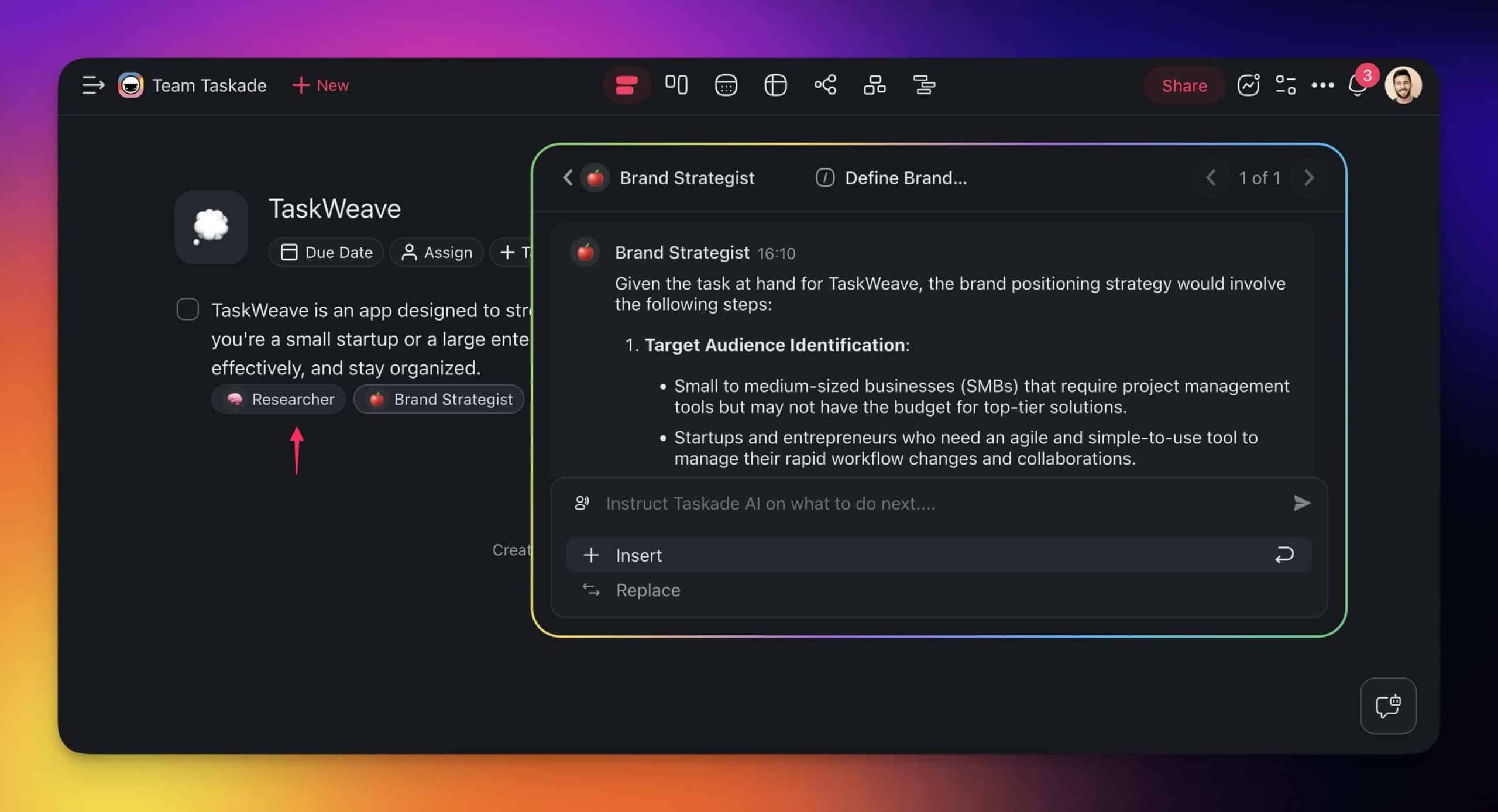
Task: Toggle the sidebar menu icon
Action: coord(93,85)
